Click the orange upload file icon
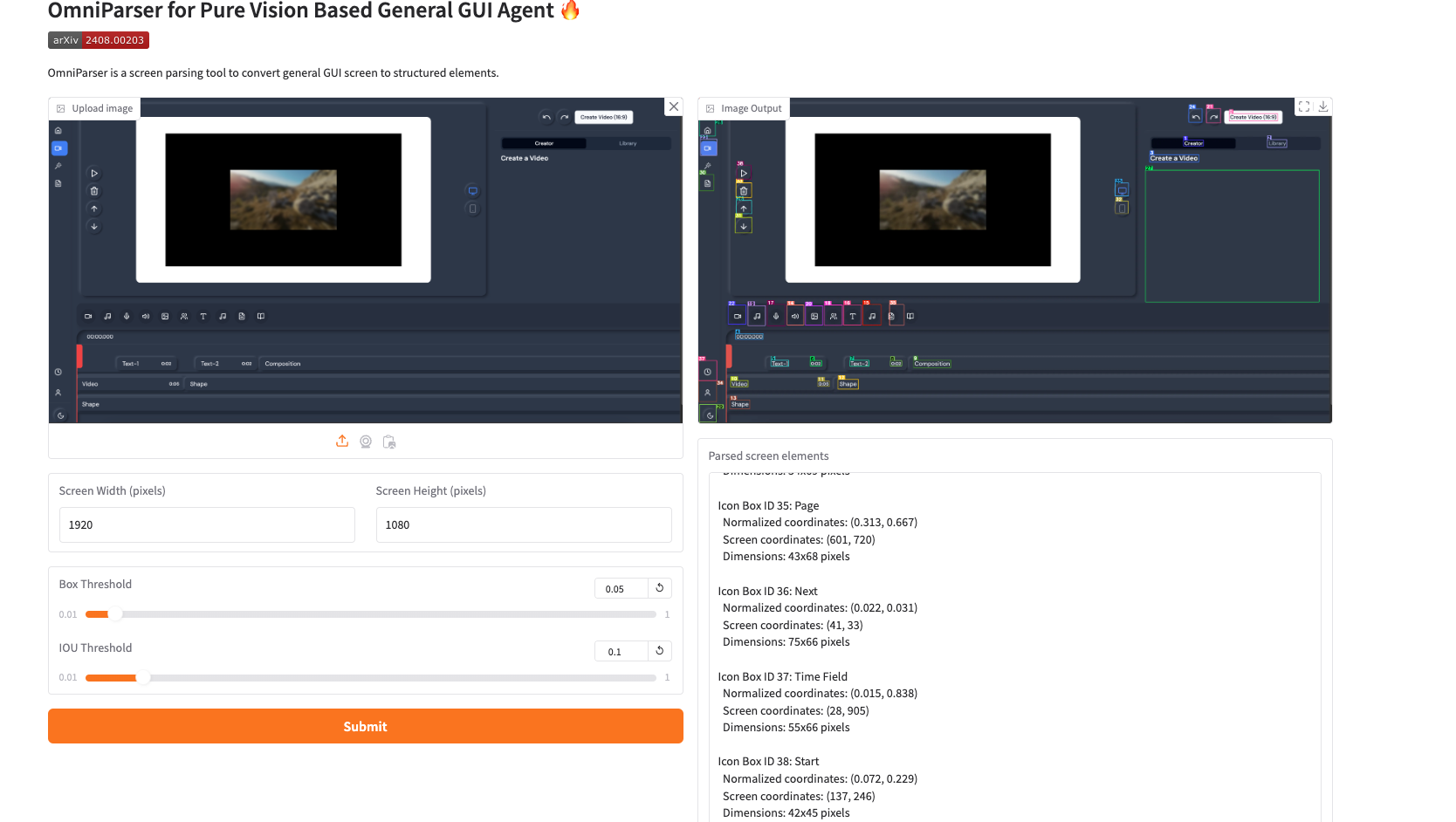The width and height of the screenshot is (1456, 822). pos(342,442)
